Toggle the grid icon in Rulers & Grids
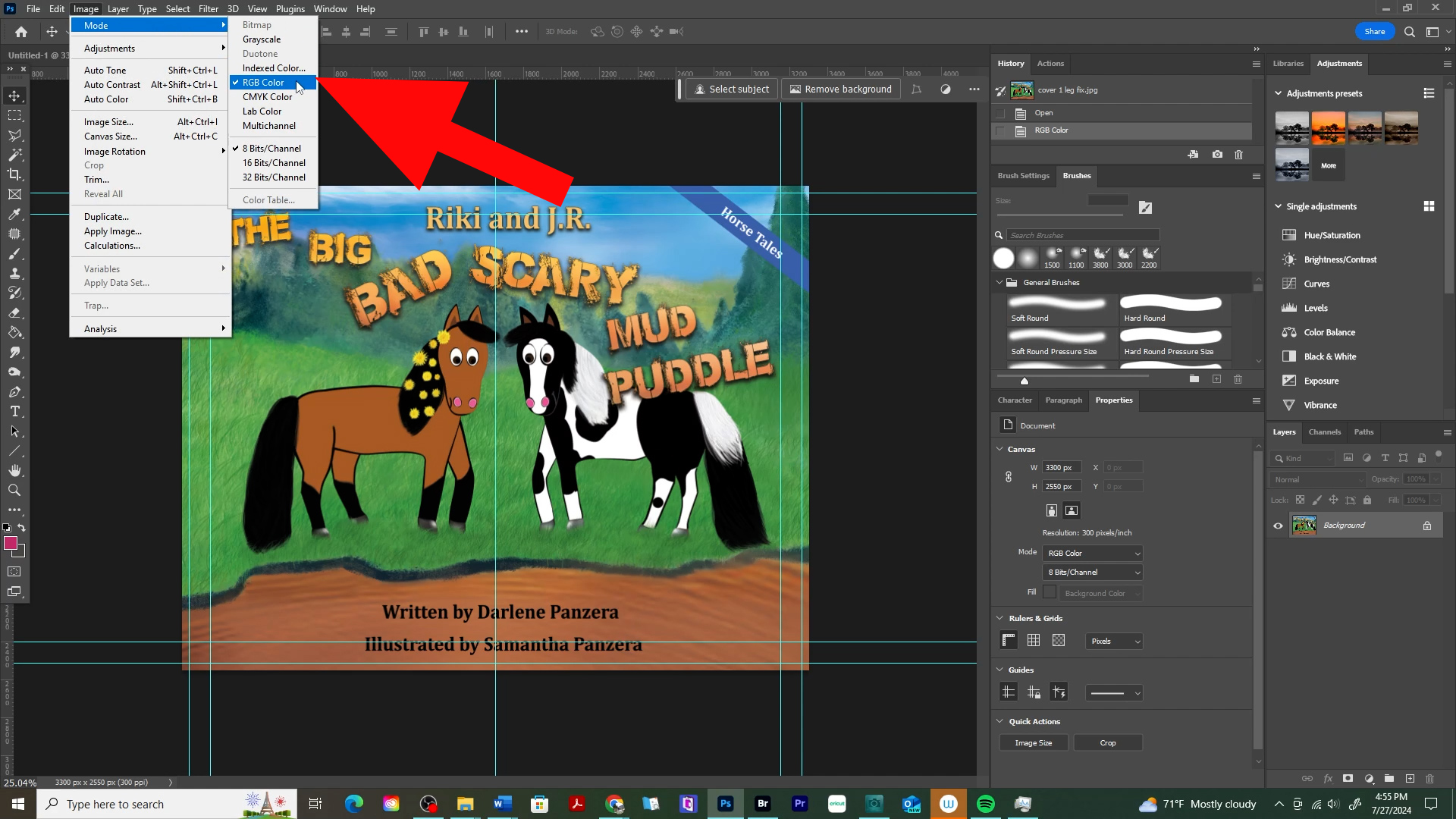The width and height of the screenshot is (1456, 819). pyautogui.click(x=1033, y=641)
